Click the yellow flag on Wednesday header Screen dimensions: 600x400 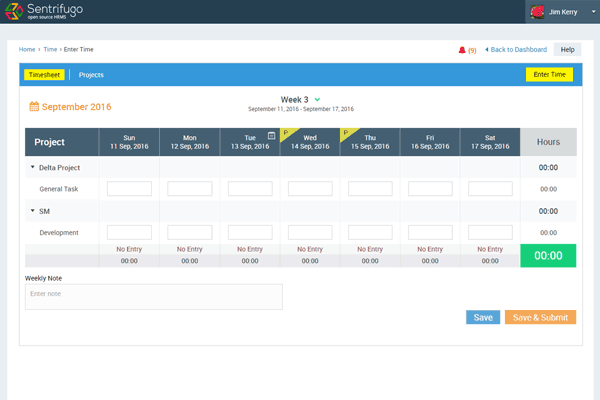286,133
